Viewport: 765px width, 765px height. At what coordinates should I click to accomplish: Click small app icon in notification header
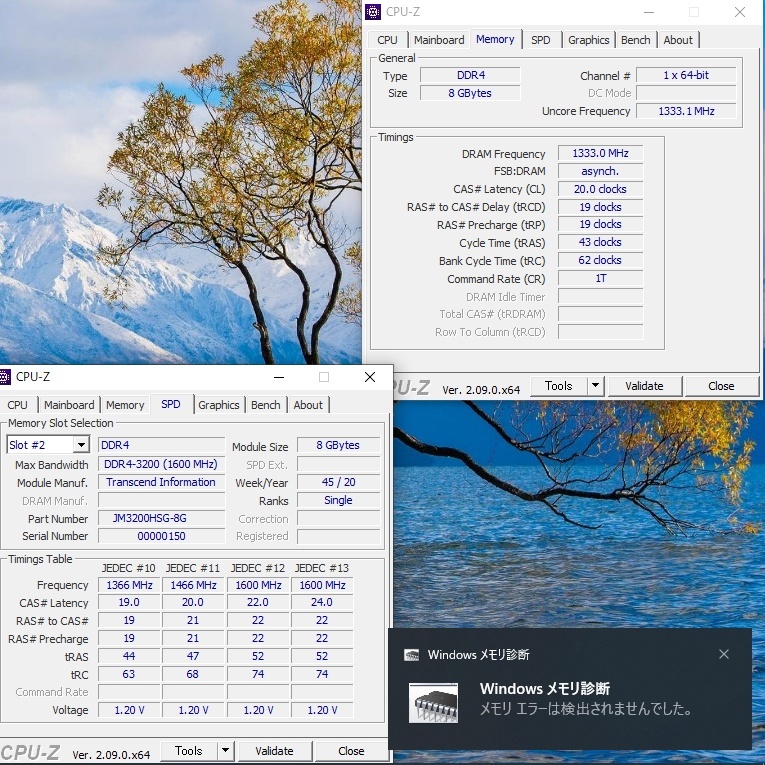click(x=411, y=655)
